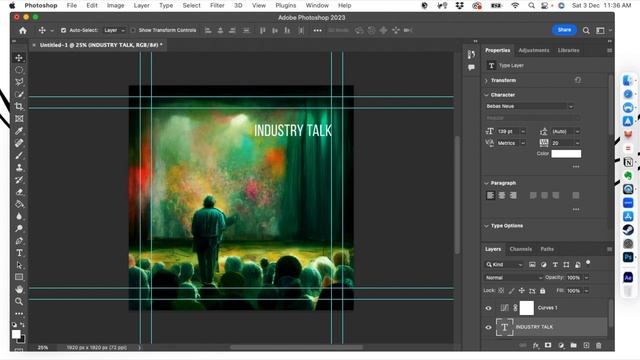Select the Move tool in the toolbar

coord(19,58)
